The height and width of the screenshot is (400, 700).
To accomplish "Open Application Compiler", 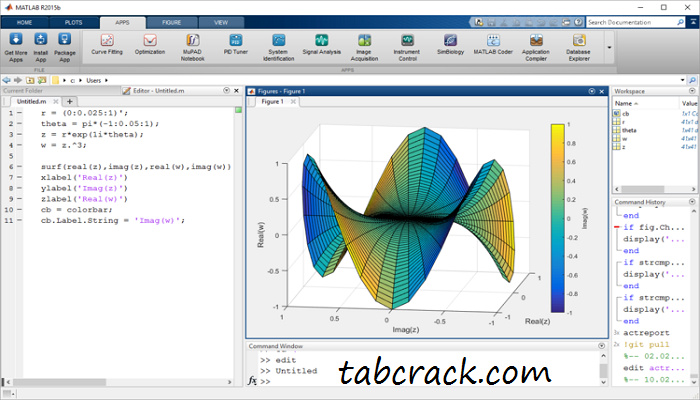I will (536, 47).
